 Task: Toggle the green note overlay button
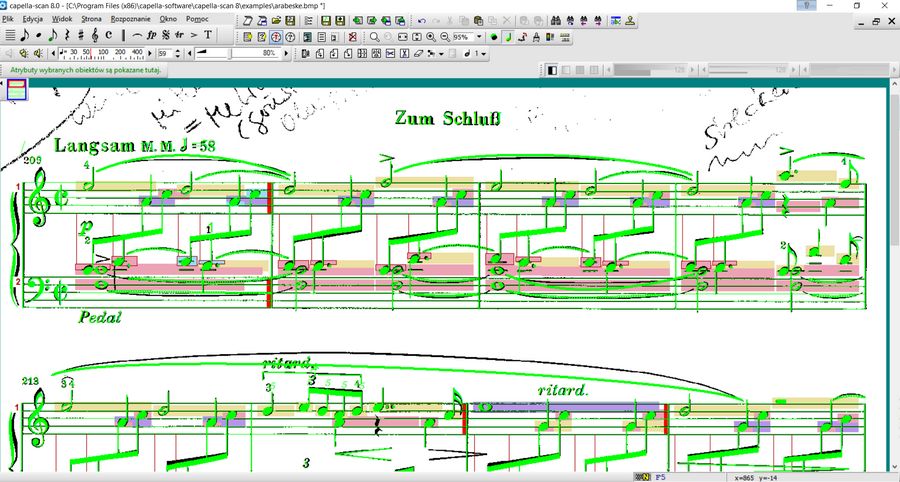pos(509,37)
